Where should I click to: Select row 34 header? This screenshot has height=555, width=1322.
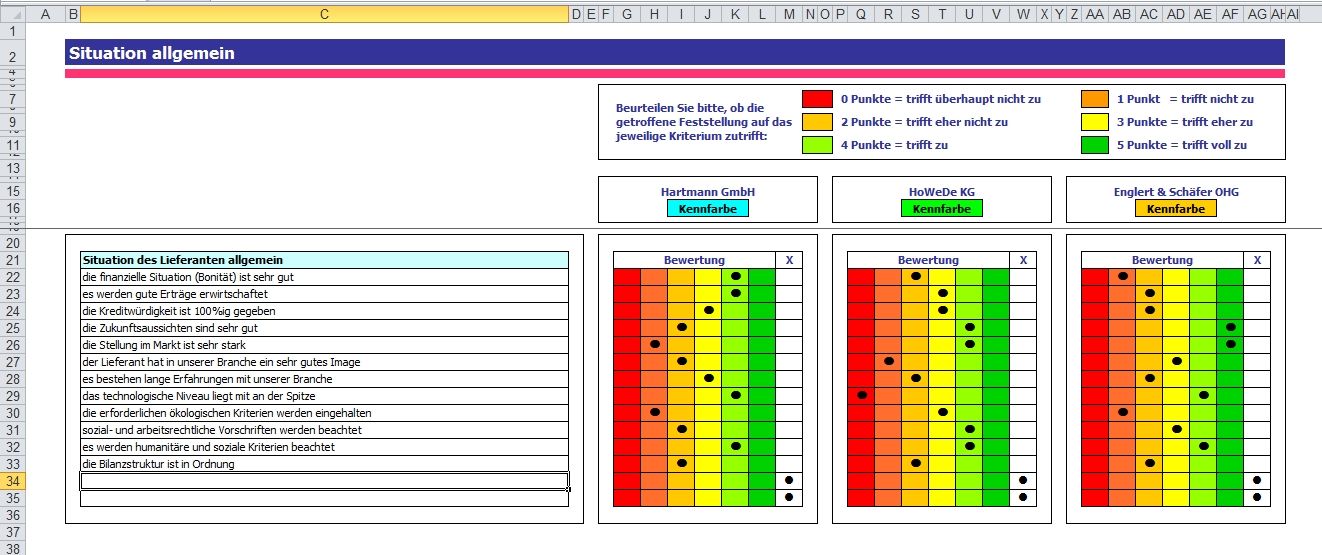(12, 481)
